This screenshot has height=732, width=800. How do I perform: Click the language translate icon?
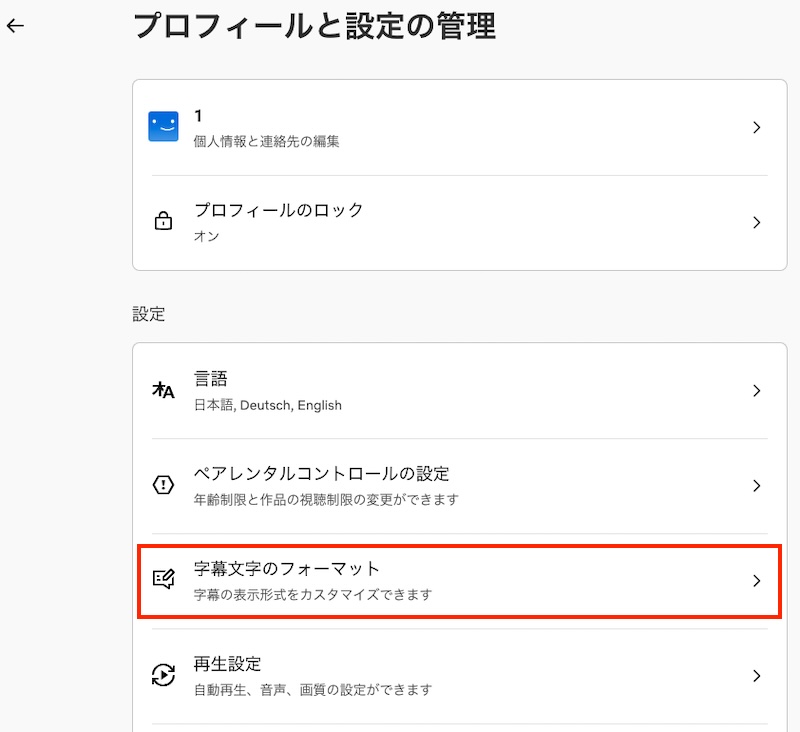click(x=163, y=390)
